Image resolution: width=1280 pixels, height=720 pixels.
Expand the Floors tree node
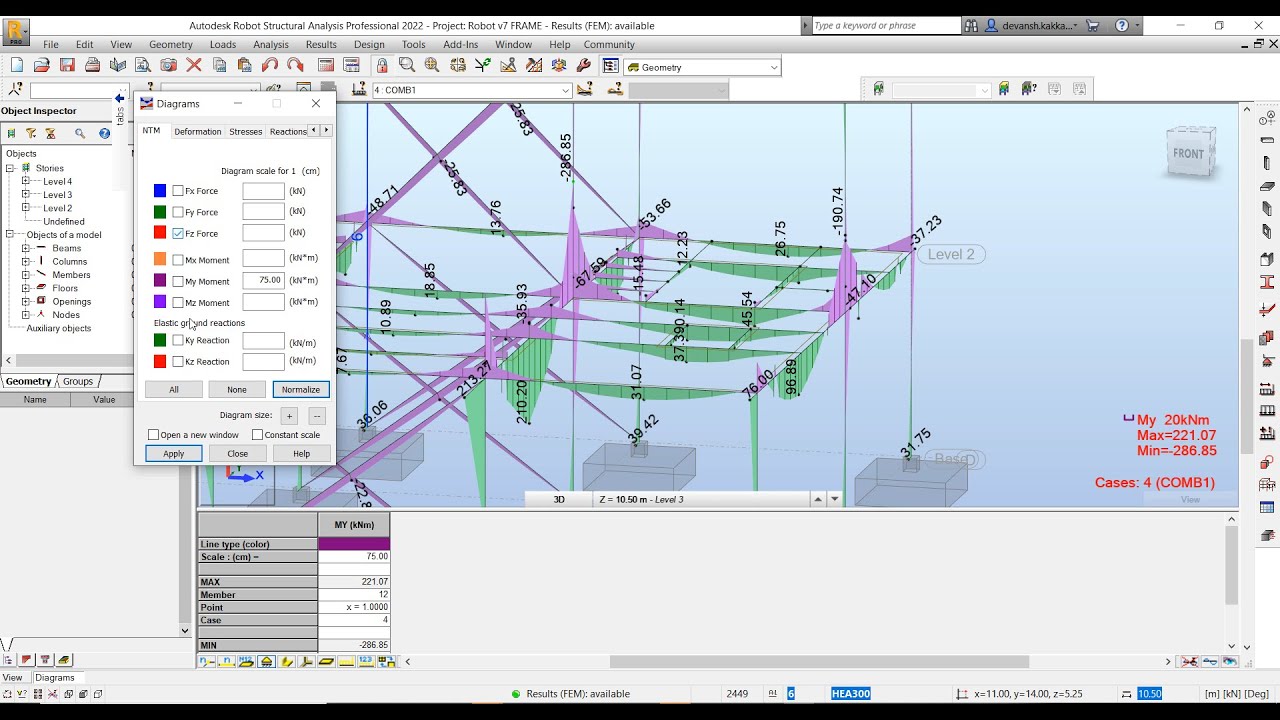(26, 288)
